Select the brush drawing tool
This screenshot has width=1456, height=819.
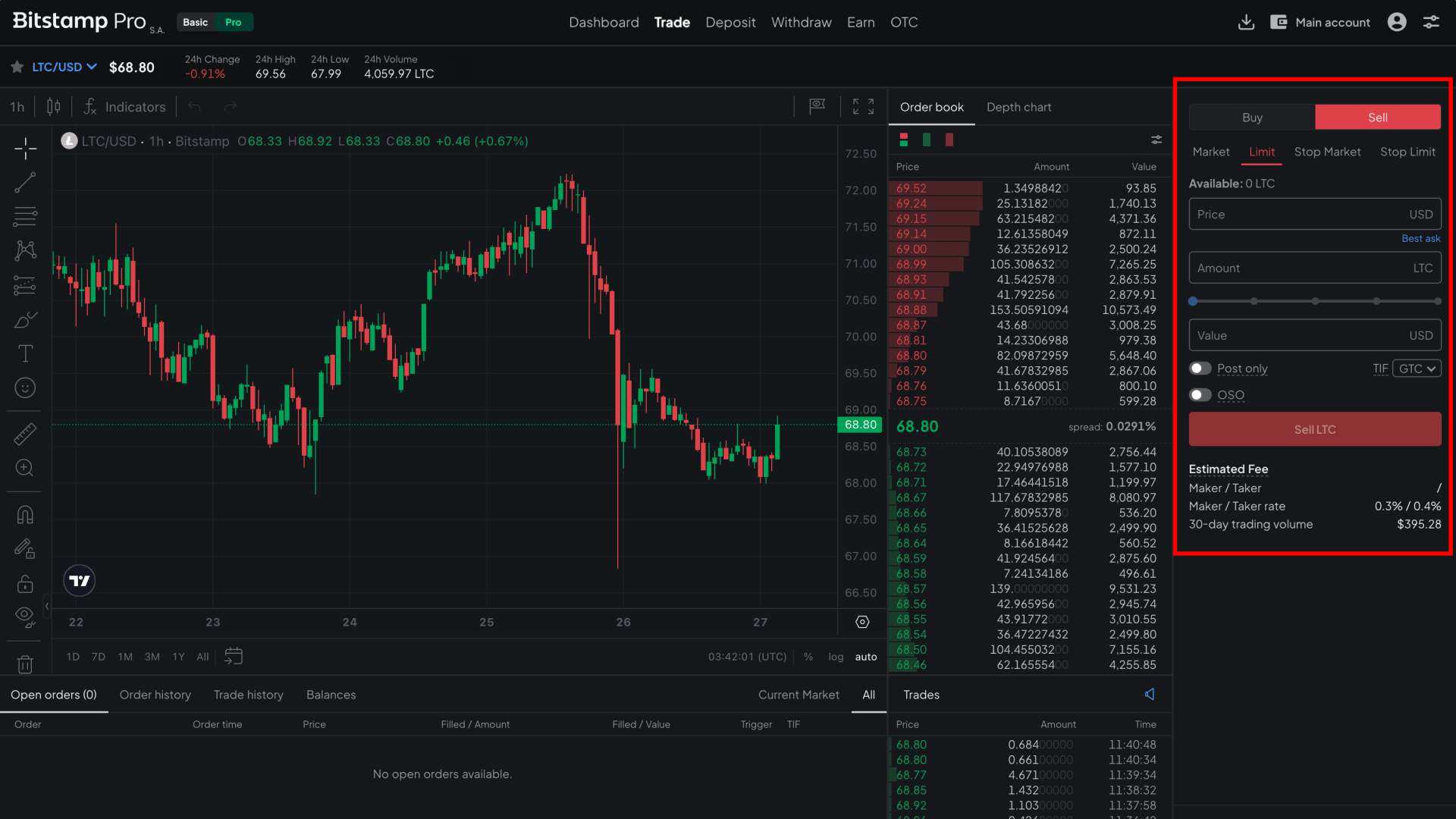pos(25,320)
